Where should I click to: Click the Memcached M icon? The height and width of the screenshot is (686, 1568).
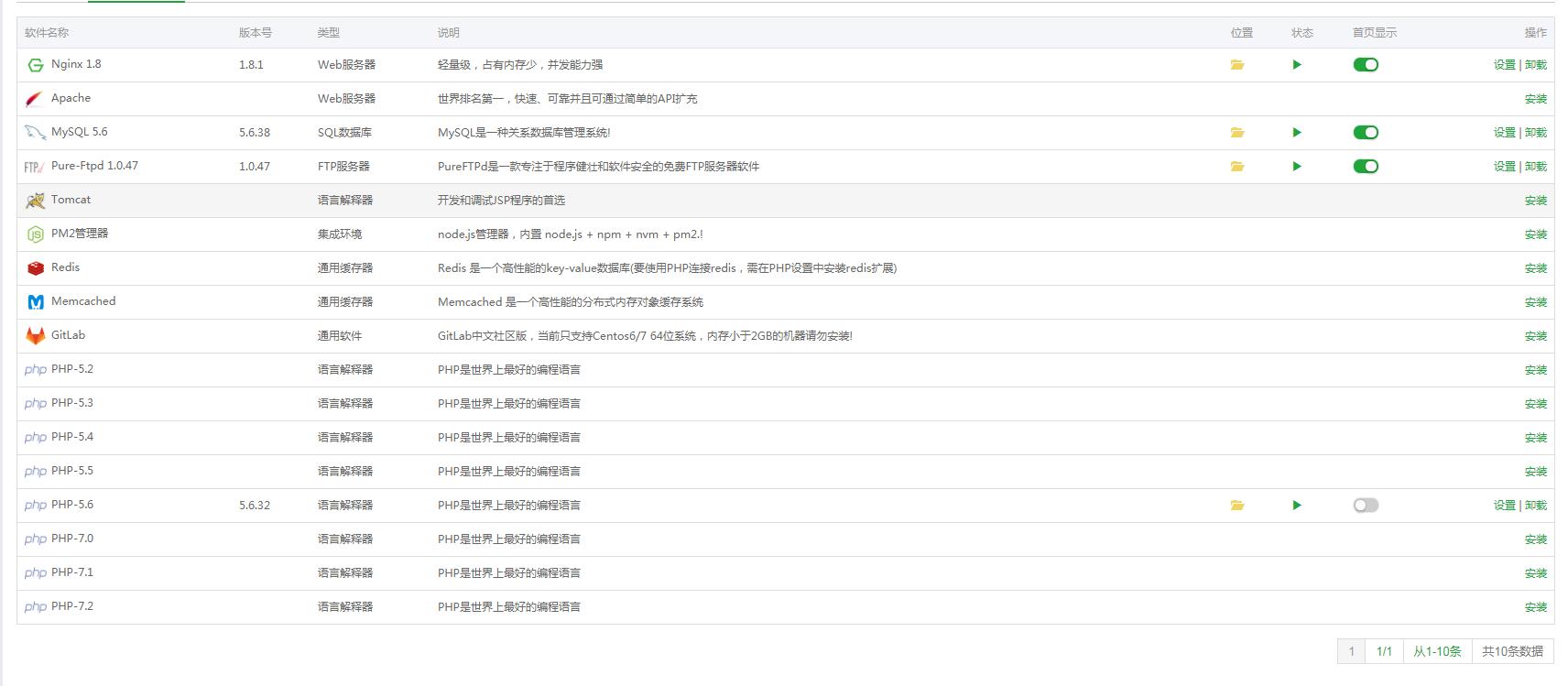[35, 302]
